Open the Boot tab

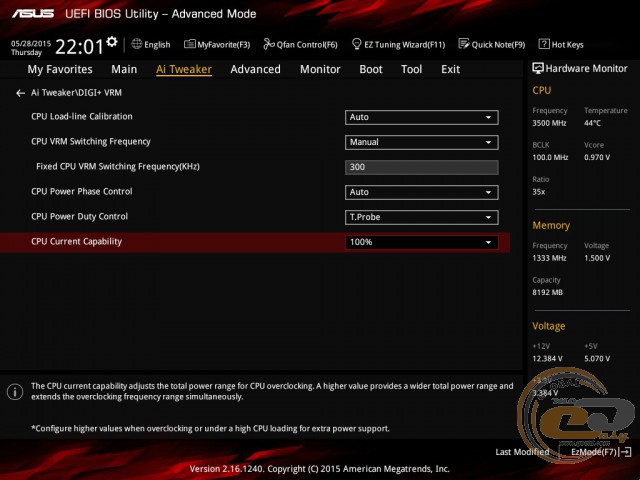pos(371,69)
